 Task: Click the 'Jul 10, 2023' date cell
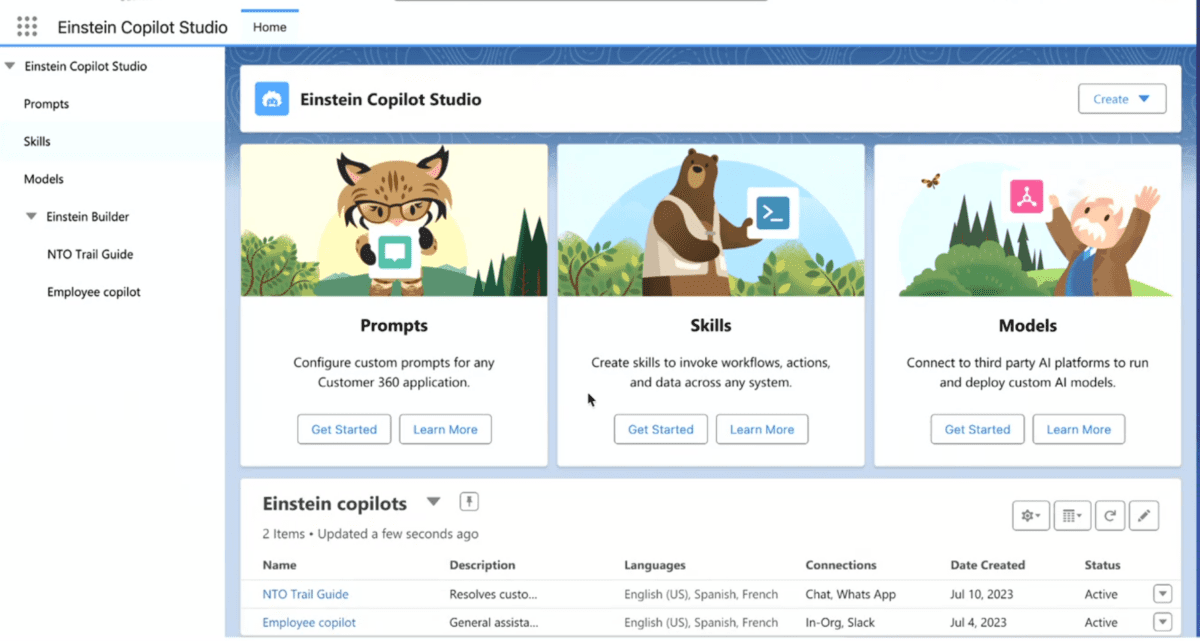click(x=984, y=594)
